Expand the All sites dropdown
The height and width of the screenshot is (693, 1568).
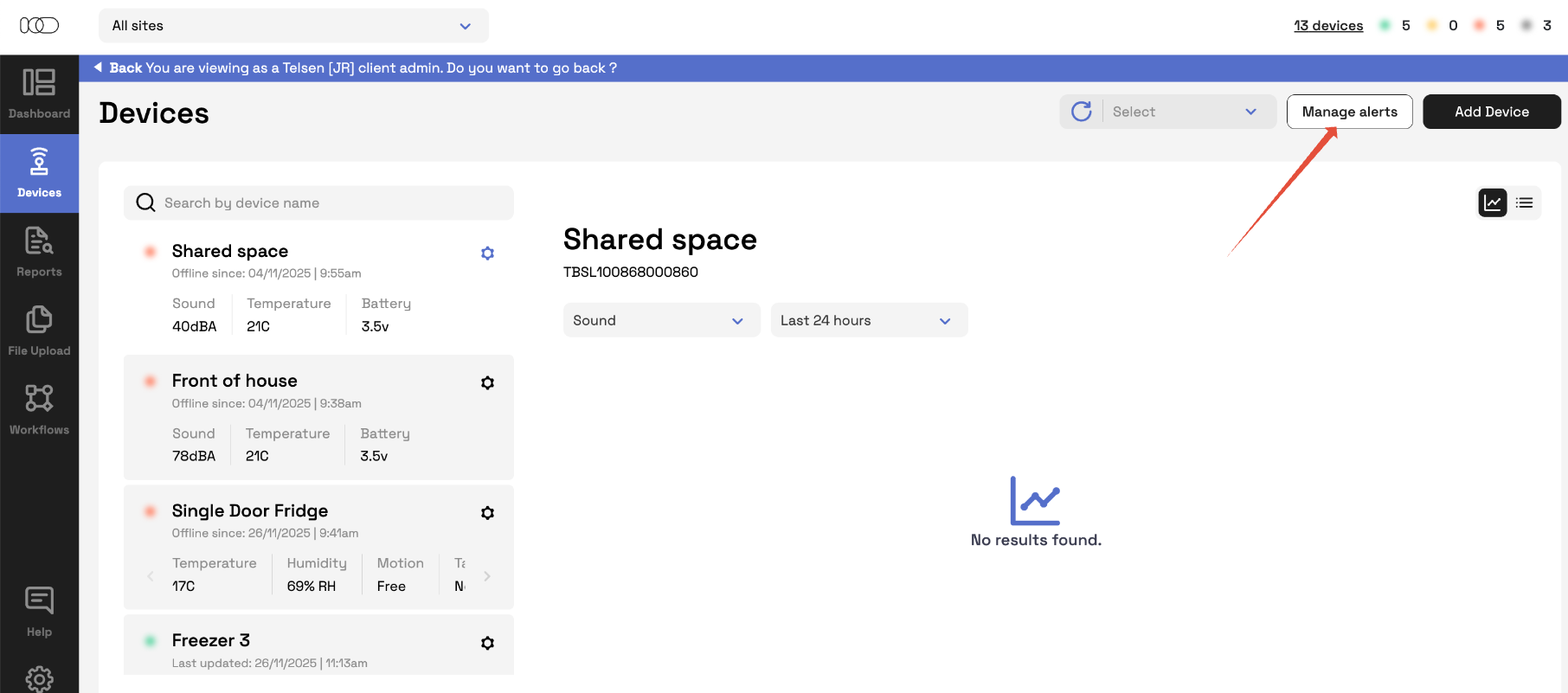293,26
